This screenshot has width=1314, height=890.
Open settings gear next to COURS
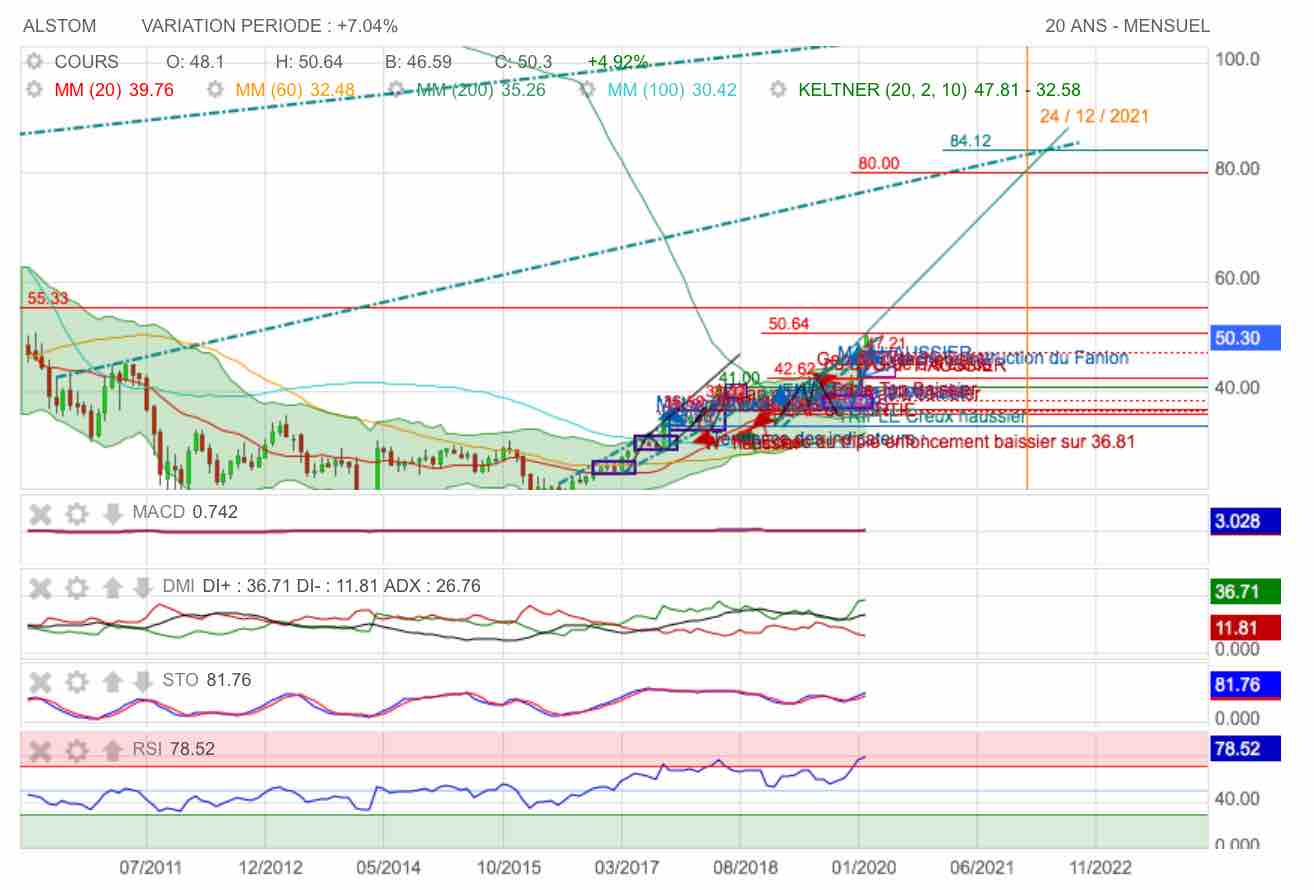click(x=35, y=62)
